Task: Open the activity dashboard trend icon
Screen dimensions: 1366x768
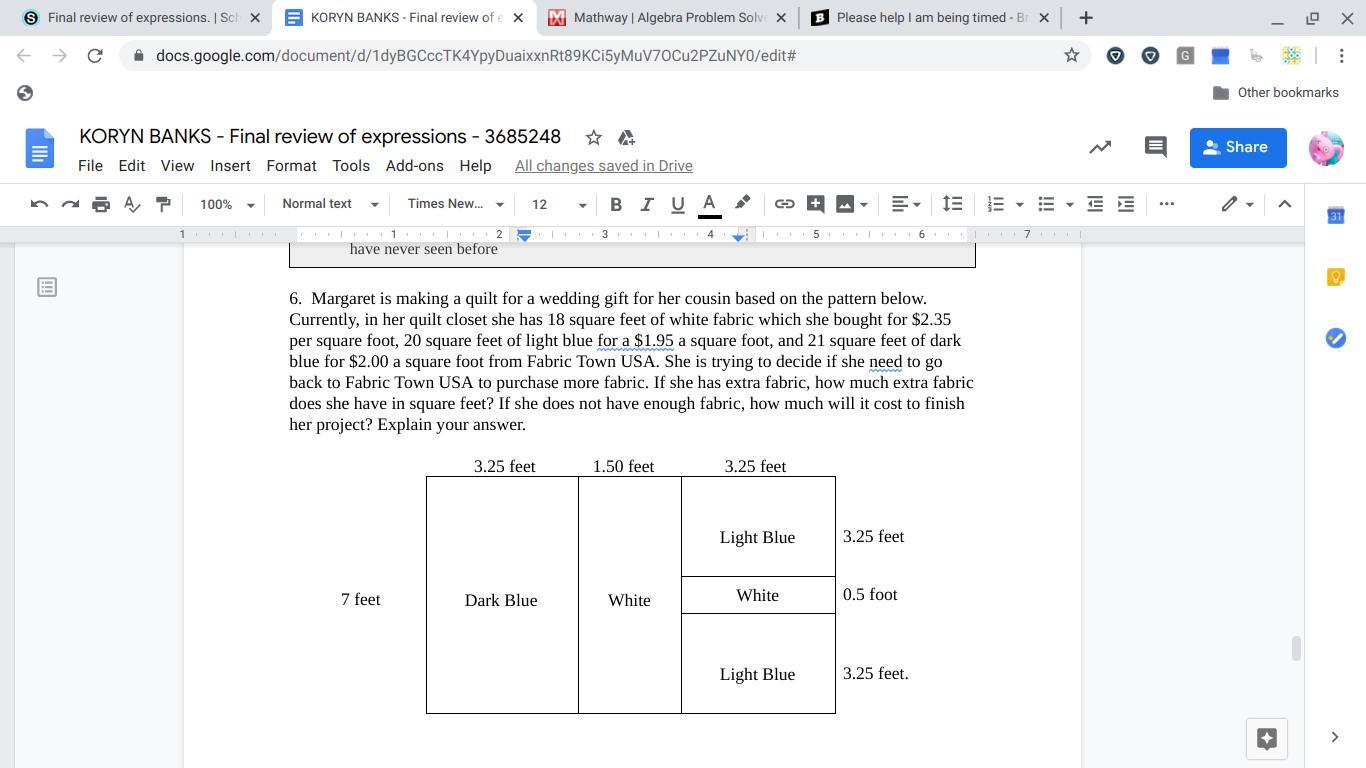Action: tap(1100, 147)
